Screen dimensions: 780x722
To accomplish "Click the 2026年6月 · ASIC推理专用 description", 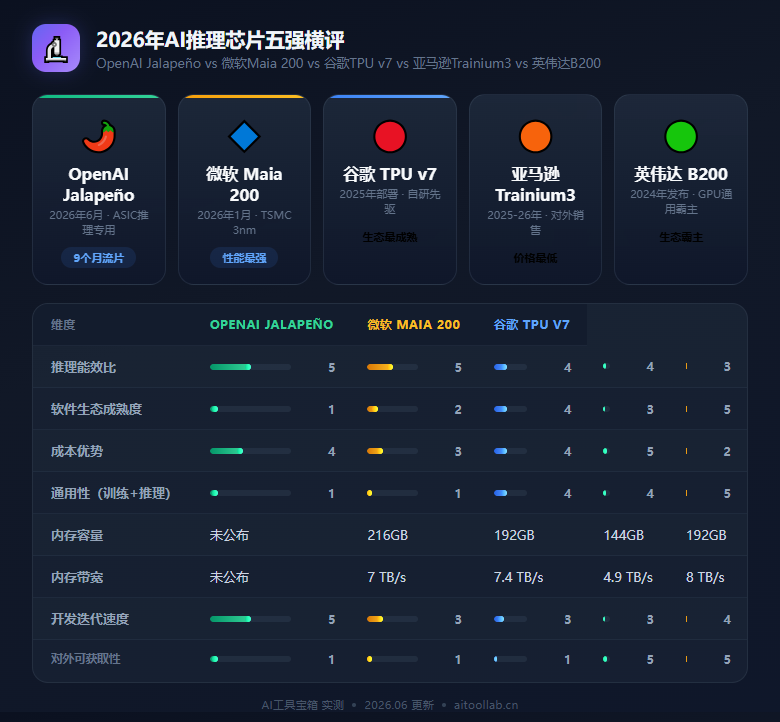I will pos(98,222).
